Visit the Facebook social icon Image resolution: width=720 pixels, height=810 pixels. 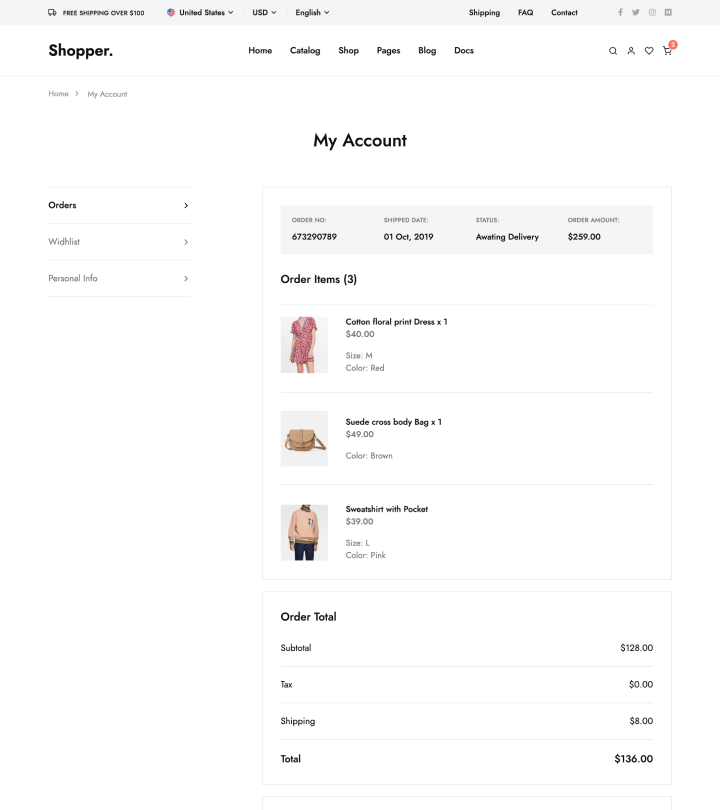tap(620, 13)
